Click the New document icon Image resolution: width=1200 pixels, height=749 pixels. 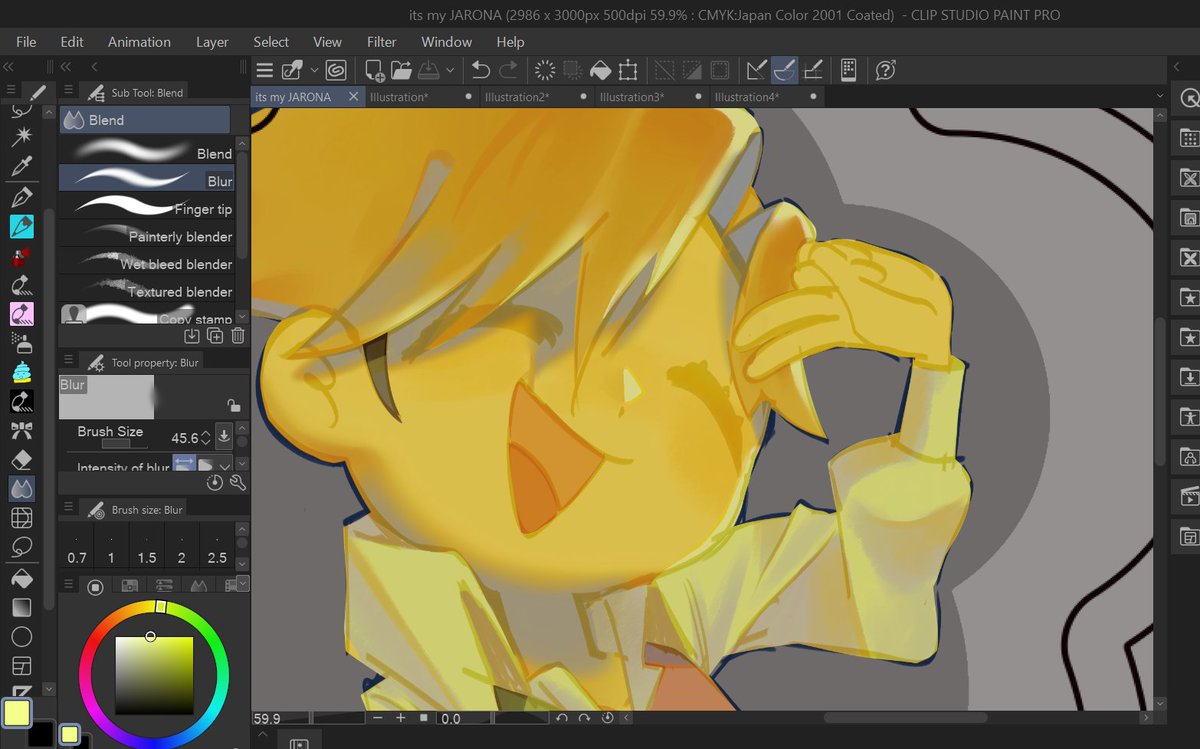tap(374, 70)
